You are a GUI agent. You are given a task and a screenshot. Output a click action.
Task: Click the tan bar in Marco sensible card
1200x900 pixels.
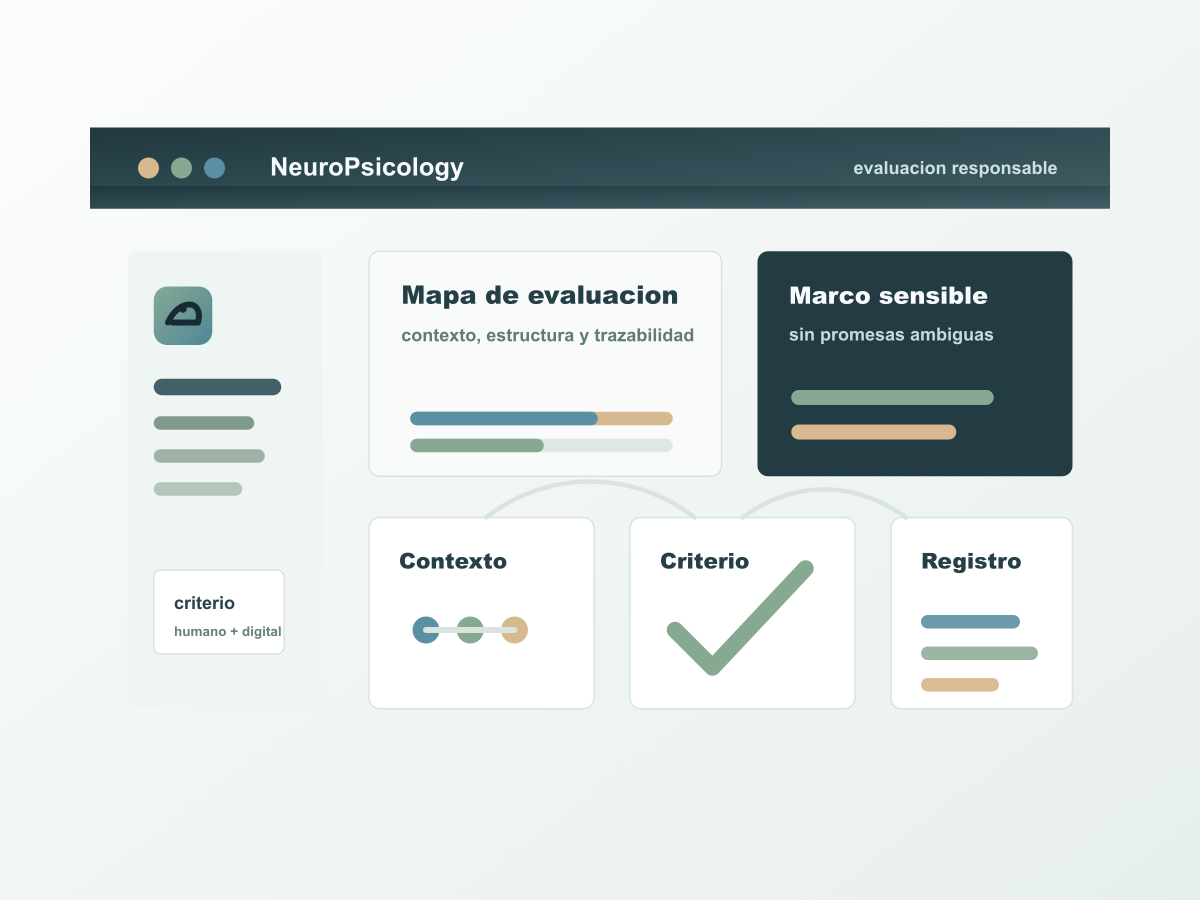(x=874, y=432)
